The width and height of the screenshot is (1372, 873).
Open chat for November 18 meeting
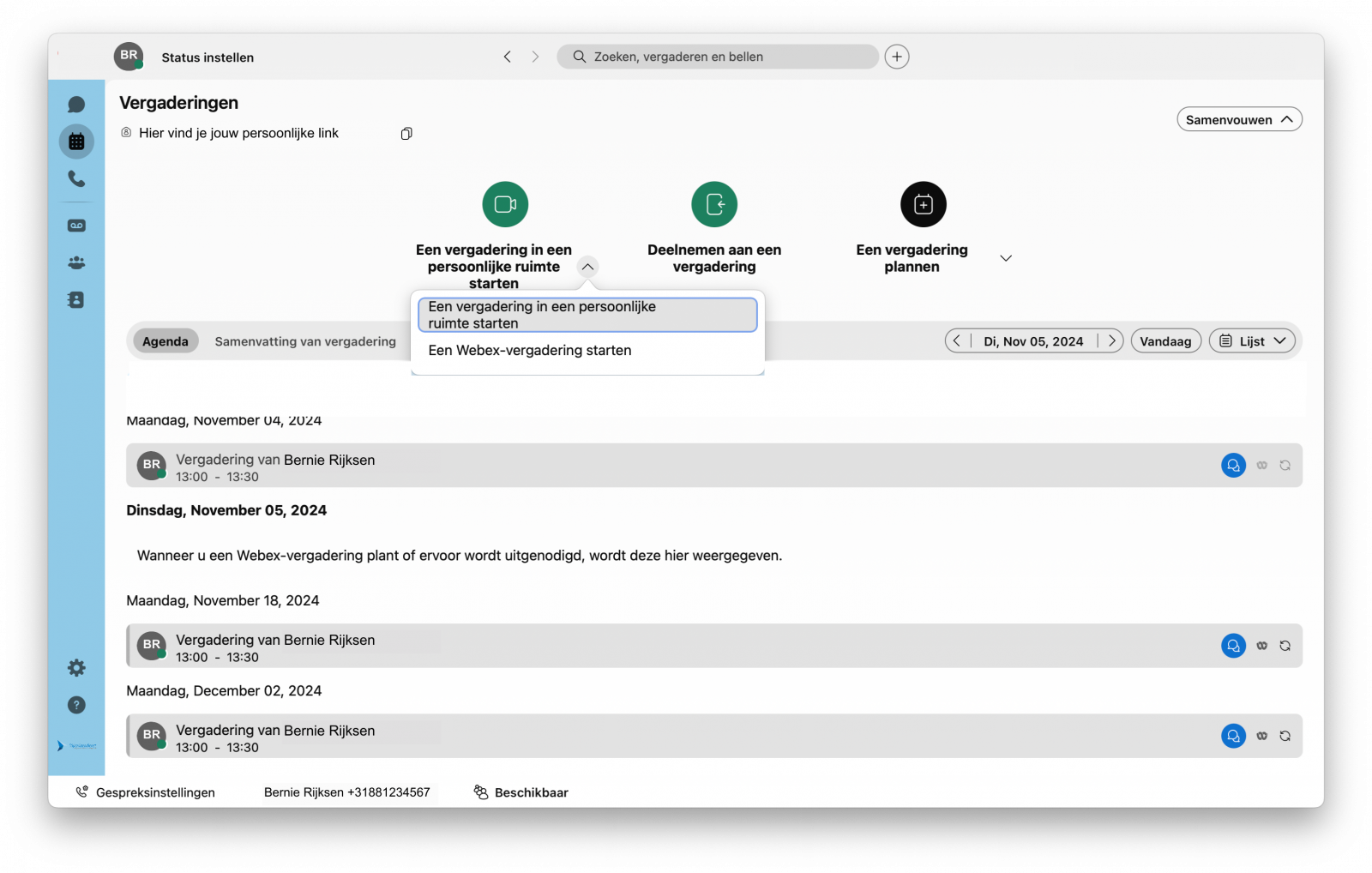click(x=1233, y=646)
